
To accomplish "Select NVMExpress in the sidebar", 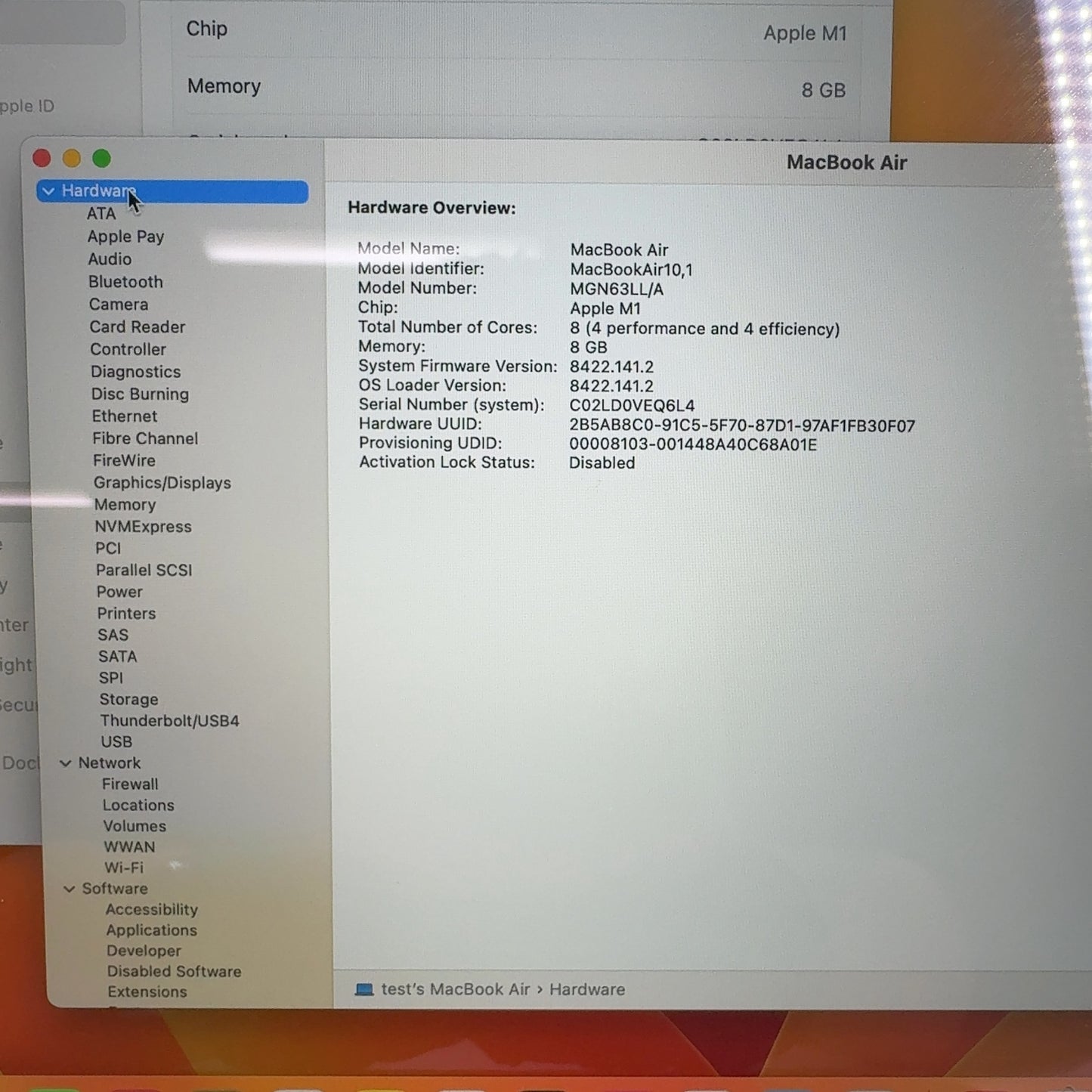I will click(x=143, y=527).
